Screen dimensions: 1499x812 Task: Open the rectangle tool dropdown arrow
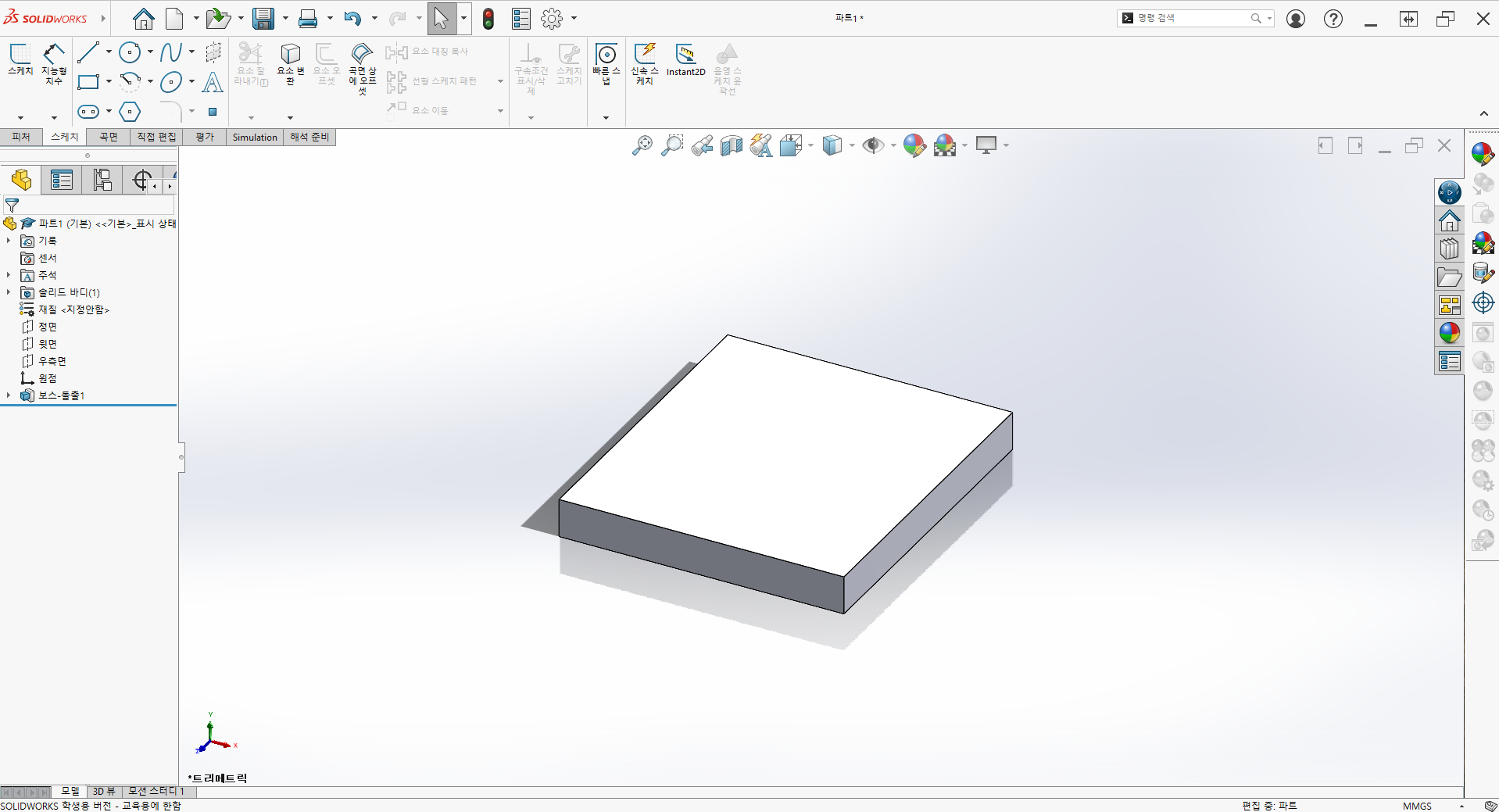click(109, 82)
